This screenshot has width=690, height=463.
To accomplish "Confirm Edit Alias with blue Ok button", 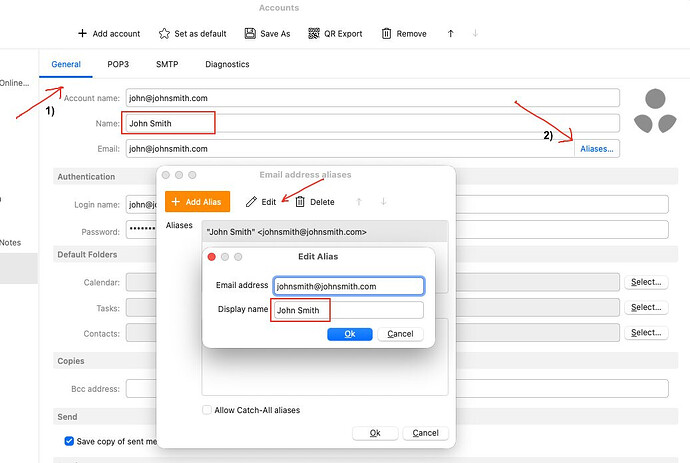I will (350, 334).
